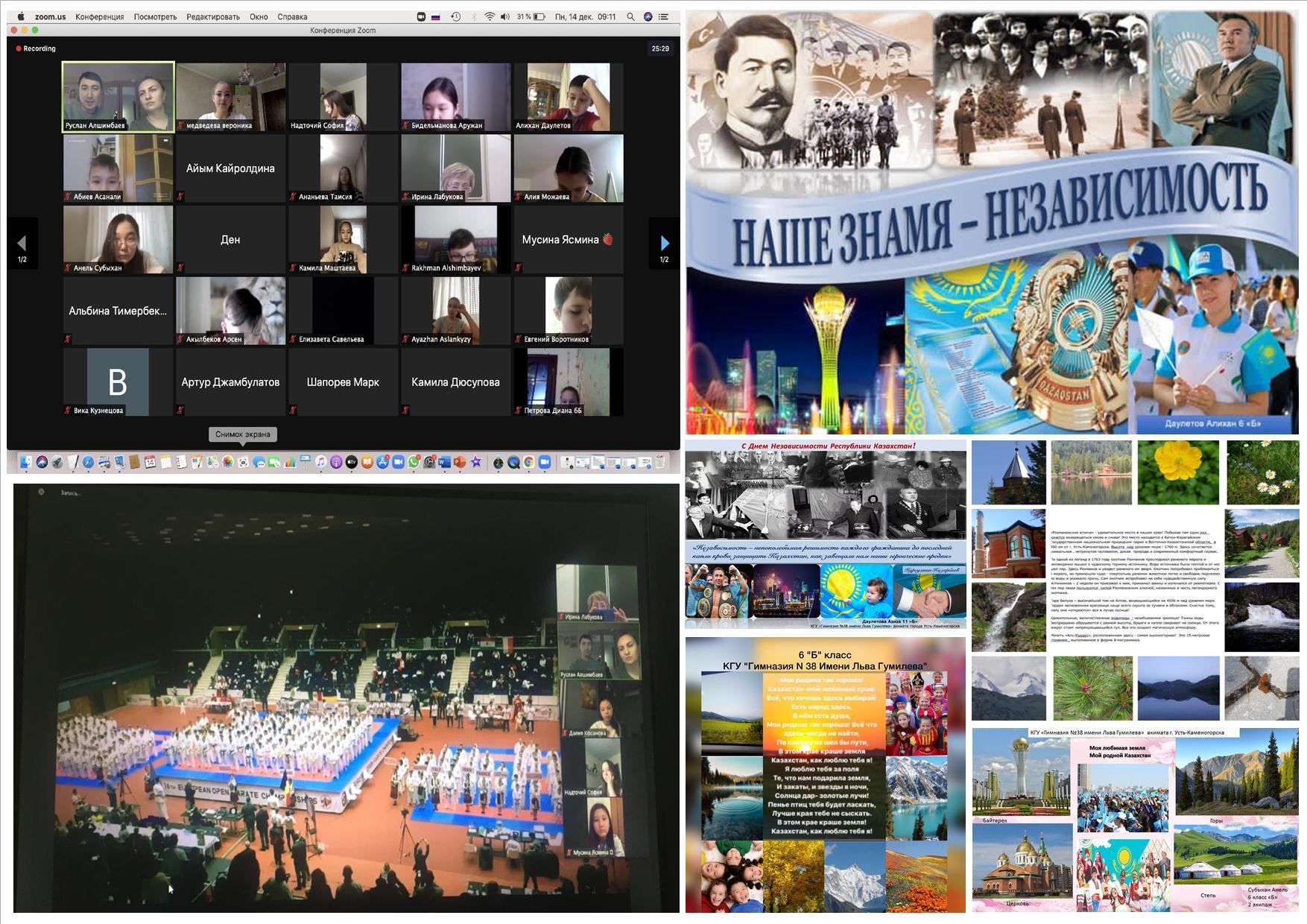Image resolution: width=1307 pixels, height=924 pixels.
Task: Open Spotlight search in the menu bar
Action: point(631,16)
